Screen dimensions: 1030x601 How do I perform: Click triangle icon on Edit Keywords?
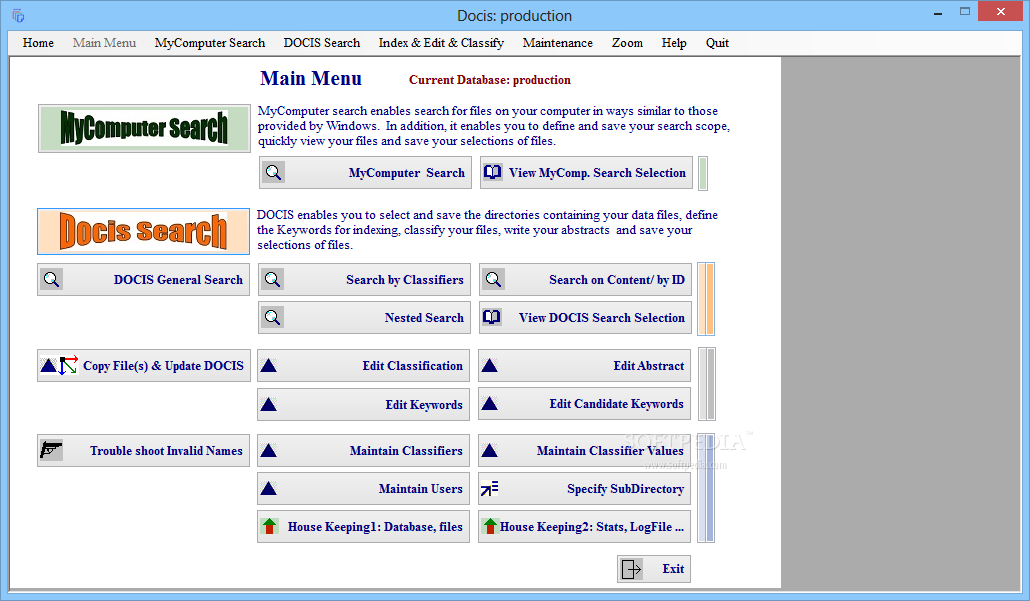[268, 404]
